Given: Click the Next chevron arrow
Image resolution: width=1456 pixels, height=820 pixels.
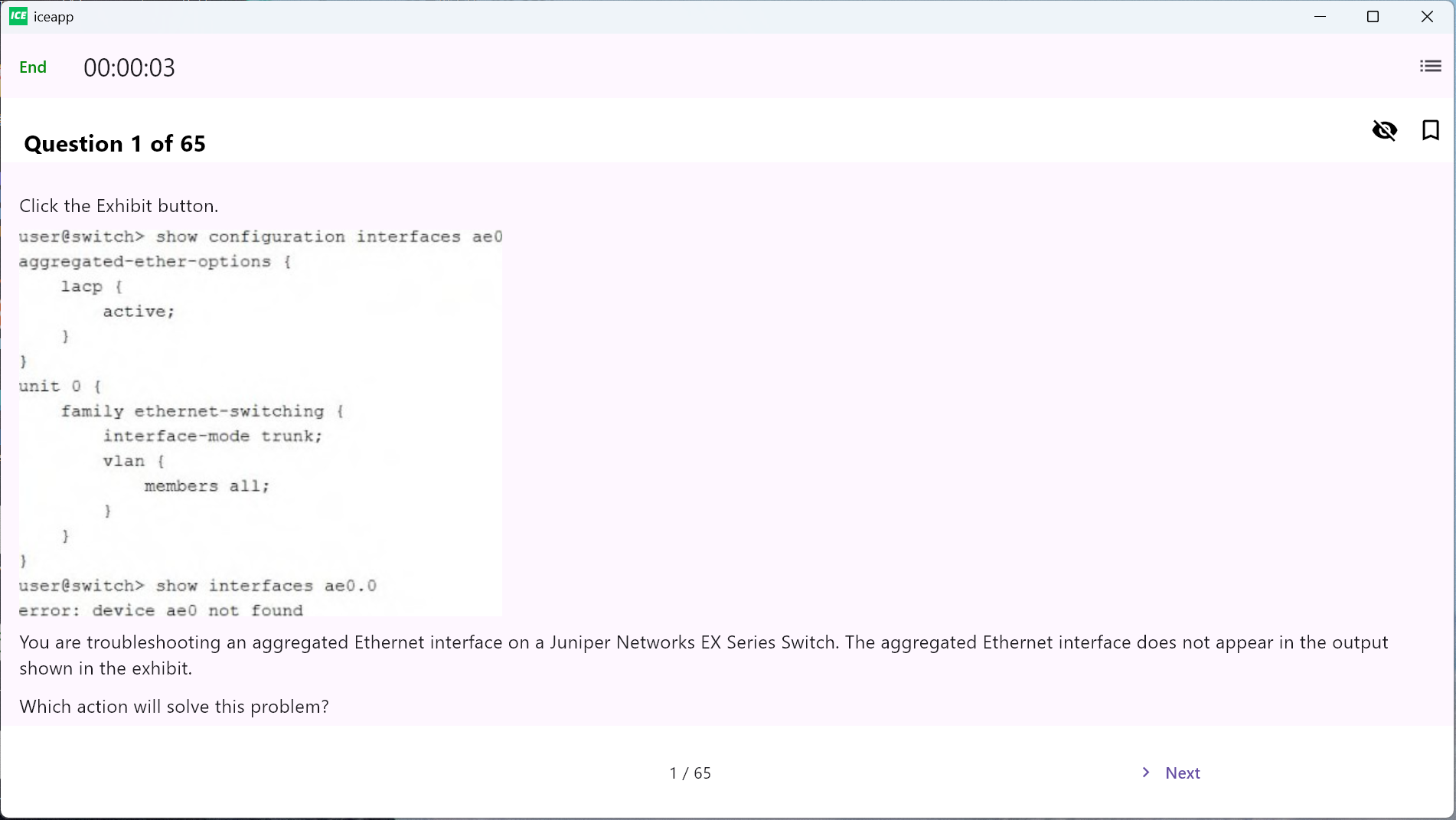Looking at the screenshot, I should click(x=1146, y=773).
